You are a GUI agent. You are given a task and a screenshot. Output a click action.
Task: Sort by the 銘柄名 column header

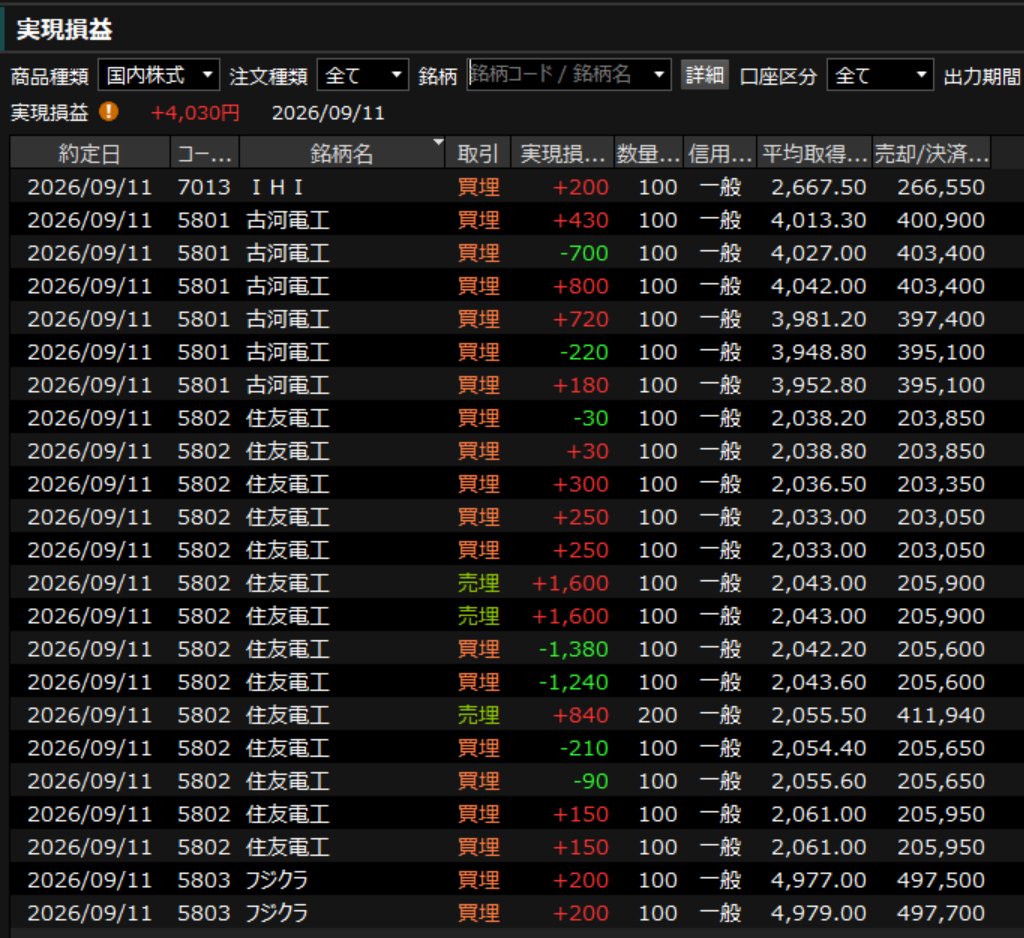pyautogui.click(x=342, y=154)
